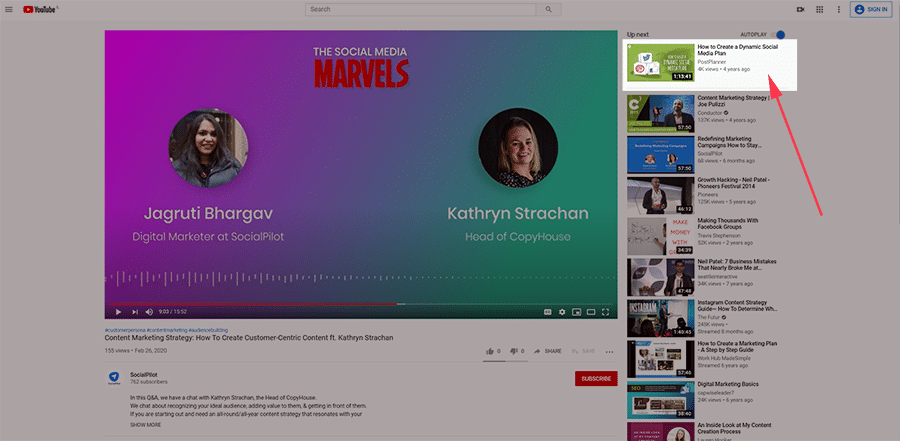This screenshot has width=900, height=441.
Task: Open the hamburger guide menu
Action: click(x=11, y=10)
